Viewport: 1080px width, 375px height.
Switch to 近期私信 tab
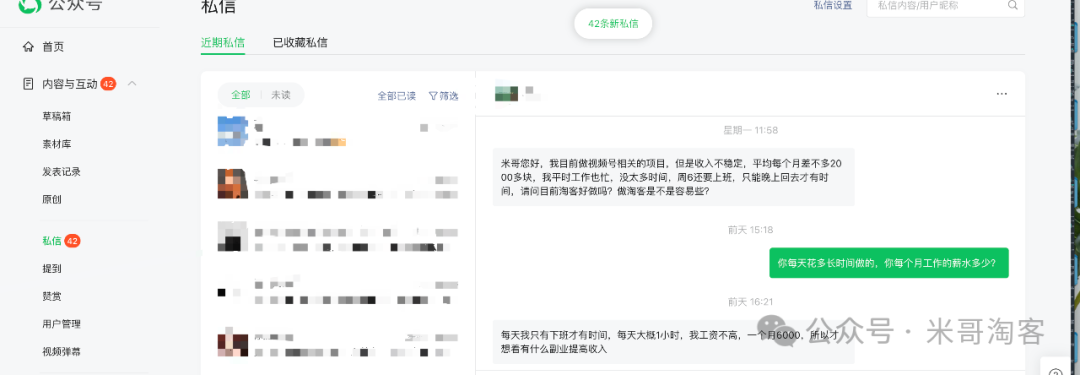tap(223, 43)
